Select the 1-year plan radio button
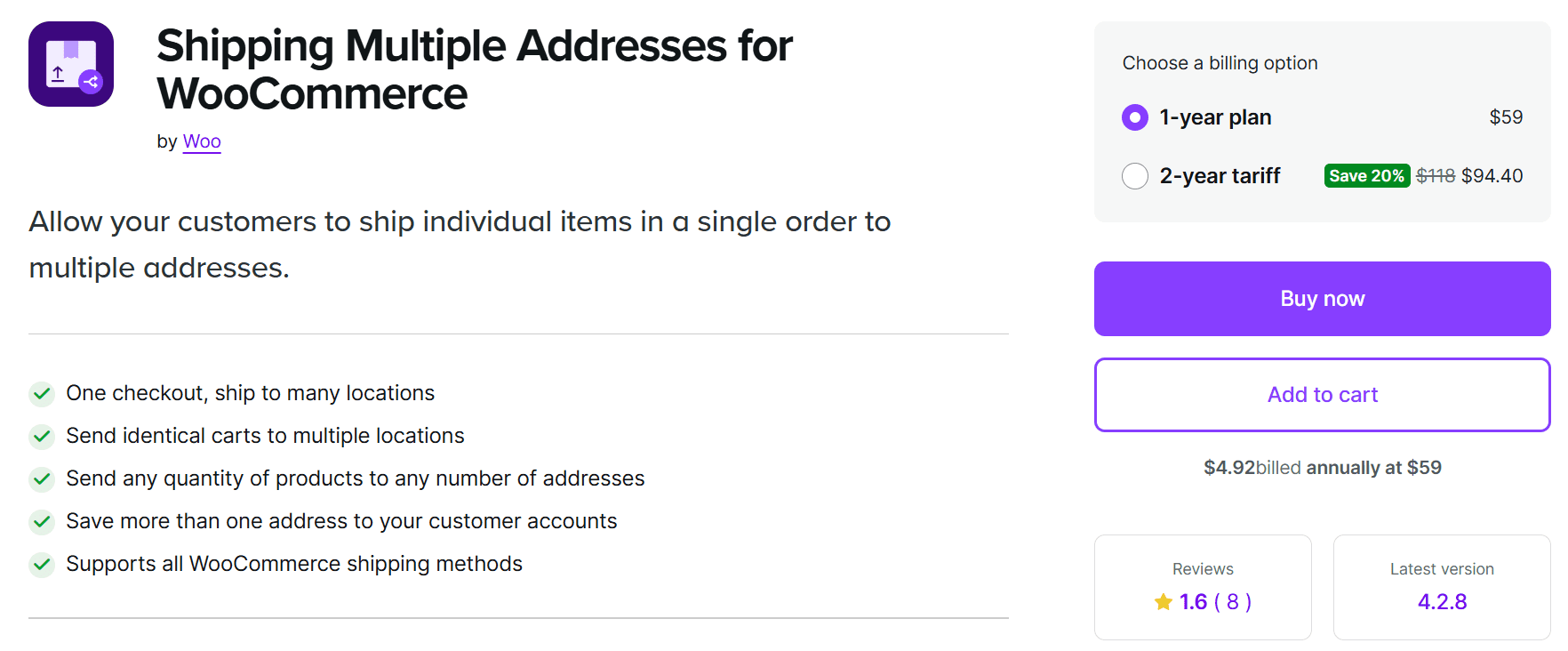 click(1135, 117)
